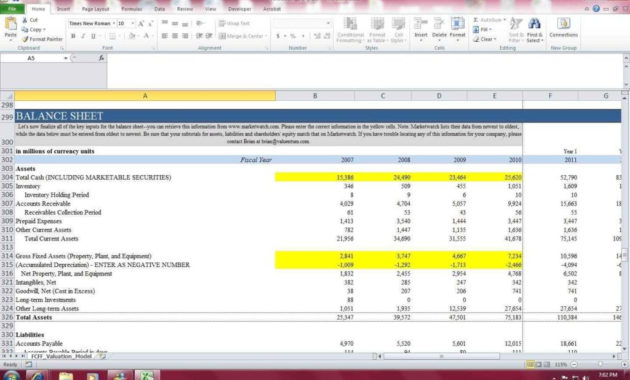Click Decrease Decimal icon
This screenshot has height=380, width=630.
pyautogui.click(x=327, y=36)
